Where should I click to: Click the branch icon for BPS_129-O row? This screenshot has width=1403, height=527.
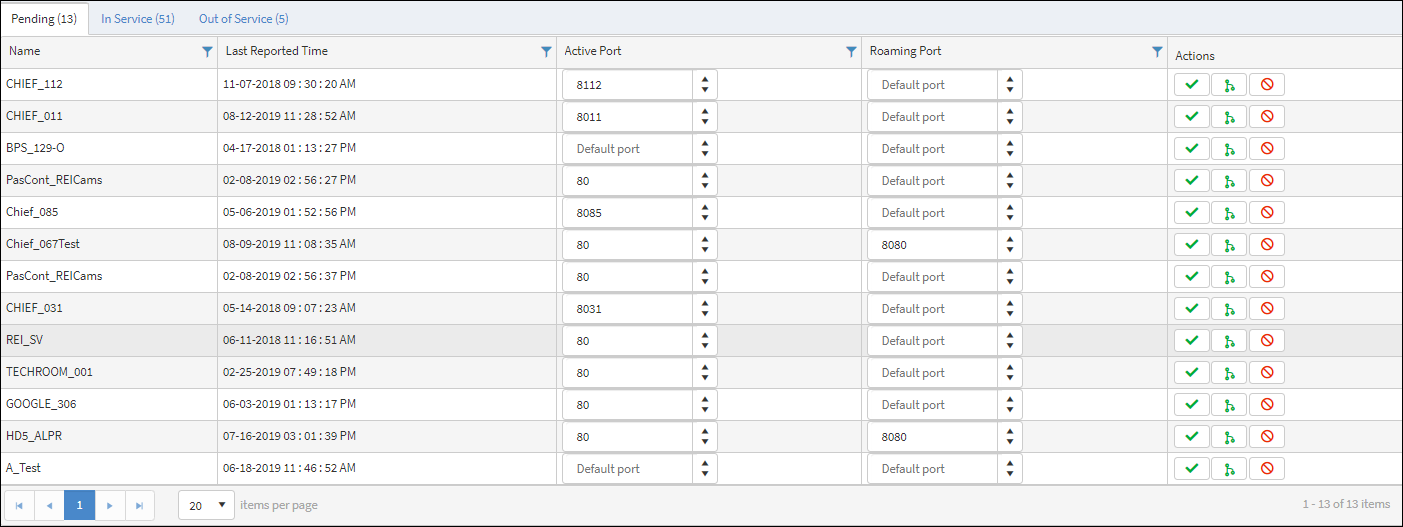coord(1229,149)
